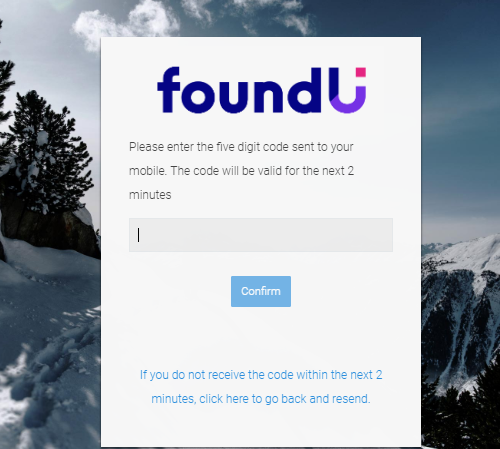The height and width of the screenshot is (449, 500).
Task: Select 'click here to go back and resend' text
Action: tap(285, 399)
